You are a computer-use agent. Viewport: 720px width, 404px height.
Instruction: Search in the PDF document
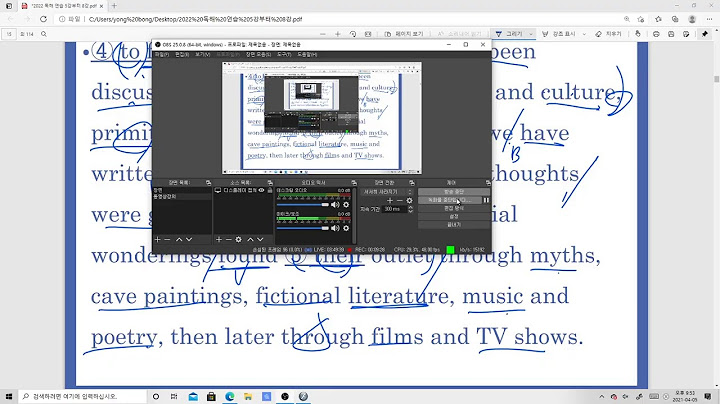click(x=44, y=34)
